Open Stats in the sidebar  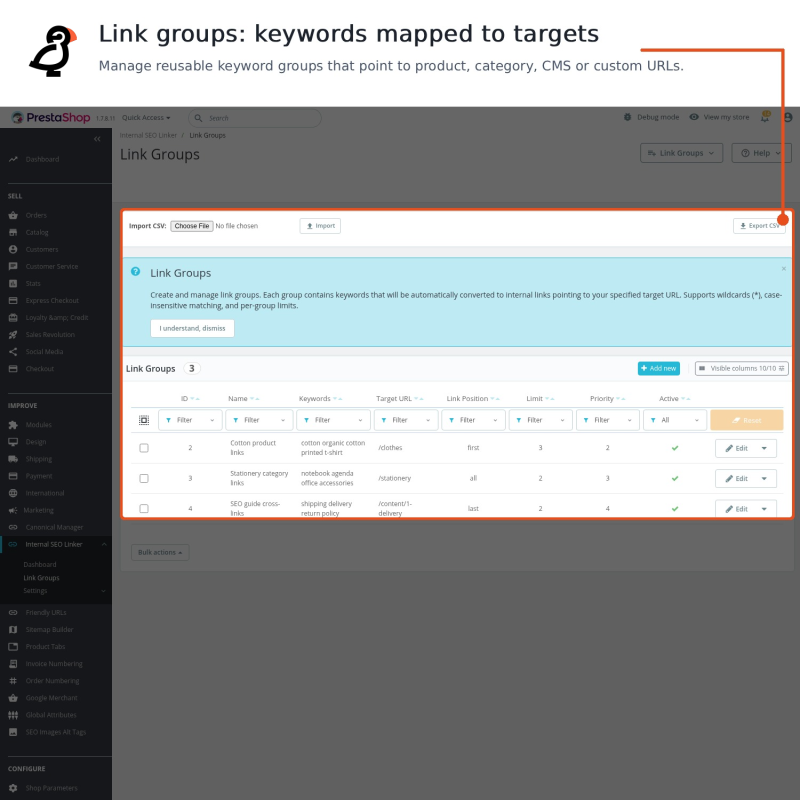tap(33, 283)
